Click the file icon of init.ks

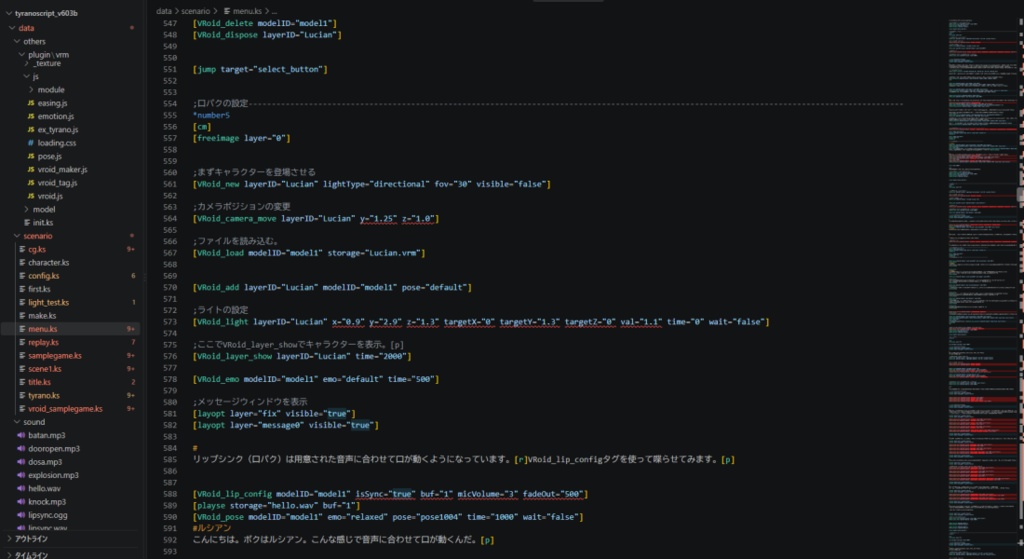point(27,223)
